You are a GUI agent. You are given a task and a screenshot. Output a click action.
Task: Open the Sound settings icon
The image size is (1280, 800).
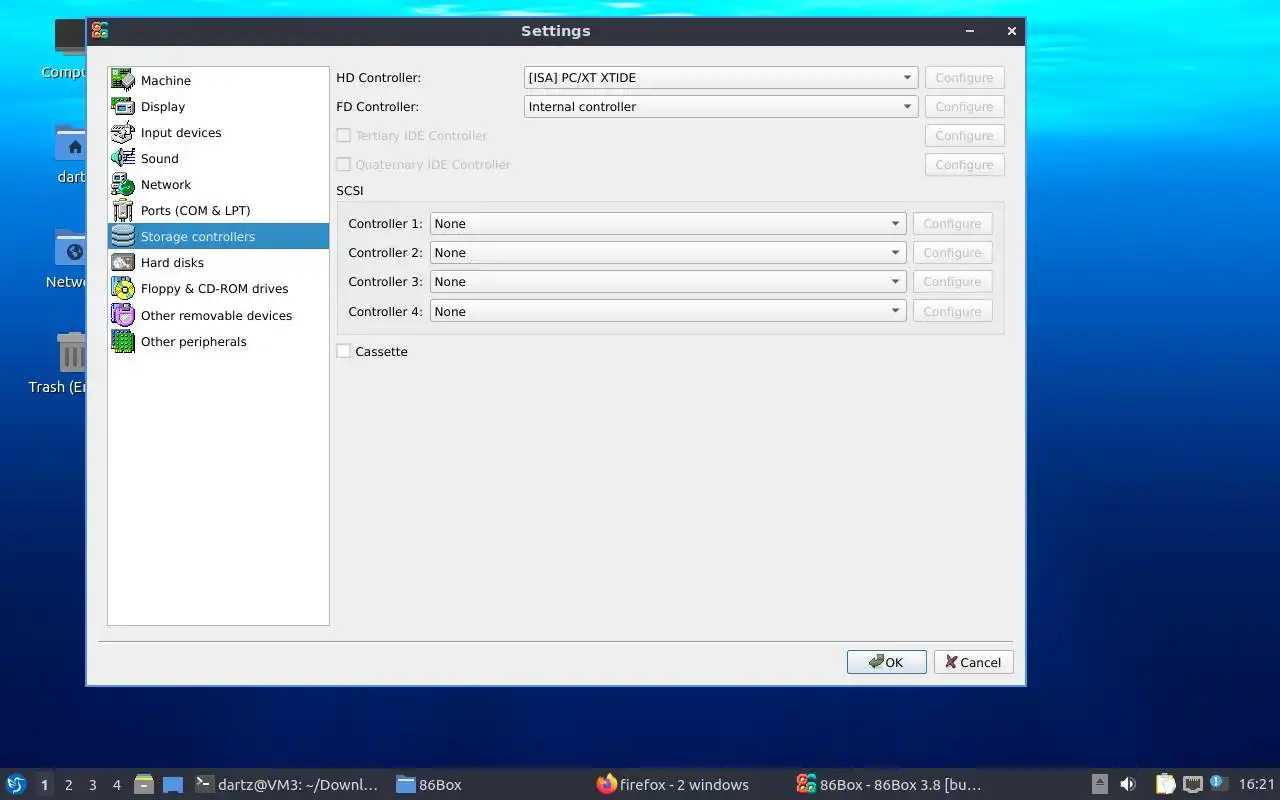pyautogui.click(x=123, y=158)
